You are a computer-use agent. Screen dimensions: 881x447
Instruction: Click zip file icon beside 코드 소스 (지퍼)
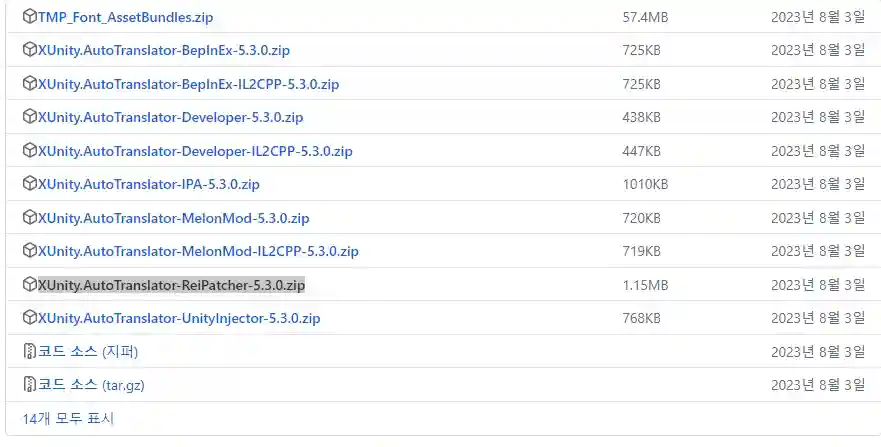pos(29,352)
